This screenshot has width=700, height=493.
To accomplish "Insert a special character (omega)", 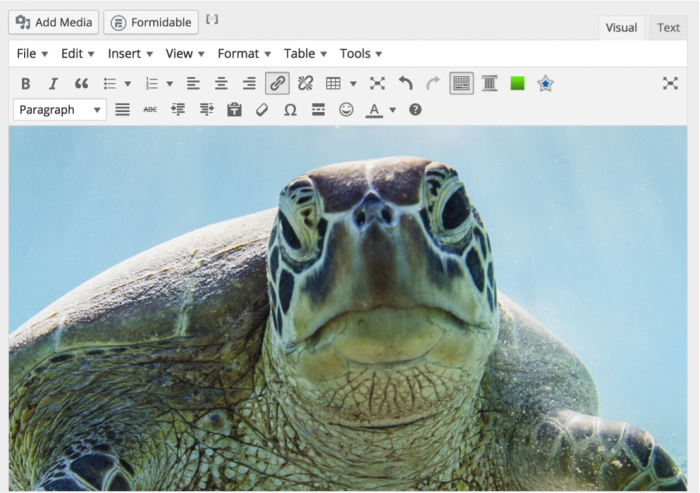I will point(290,110).
